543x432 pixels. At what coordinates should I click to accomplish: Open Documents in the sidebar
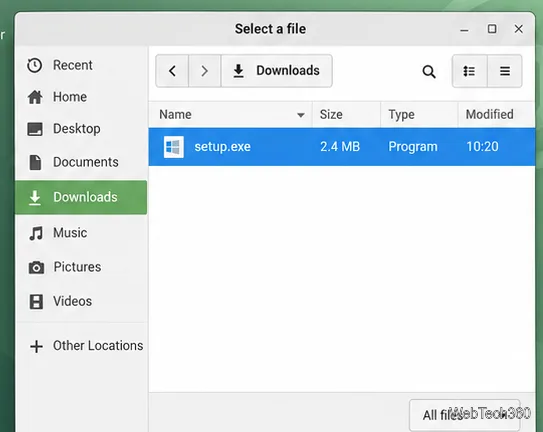(81, 162)
